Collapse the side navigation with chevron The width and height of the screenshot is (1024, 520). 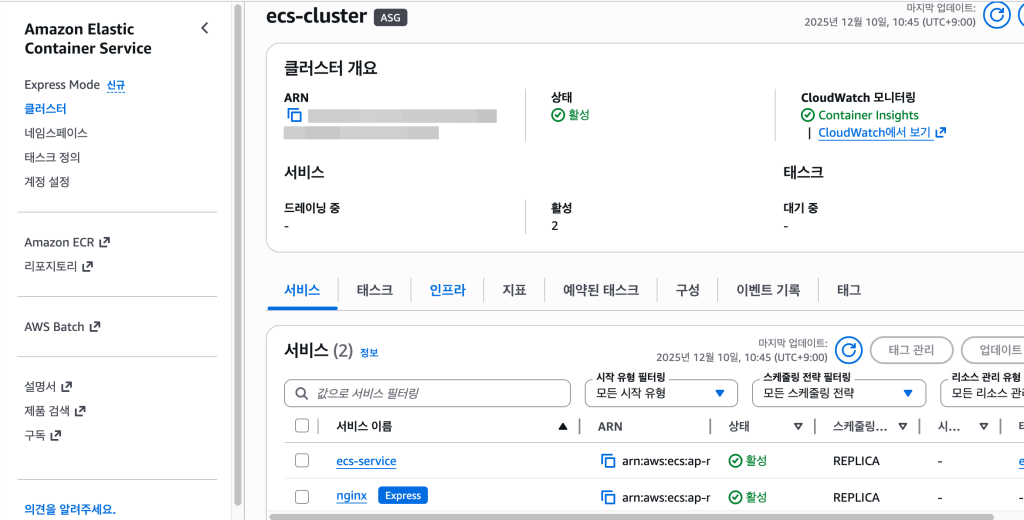point(205,28)
